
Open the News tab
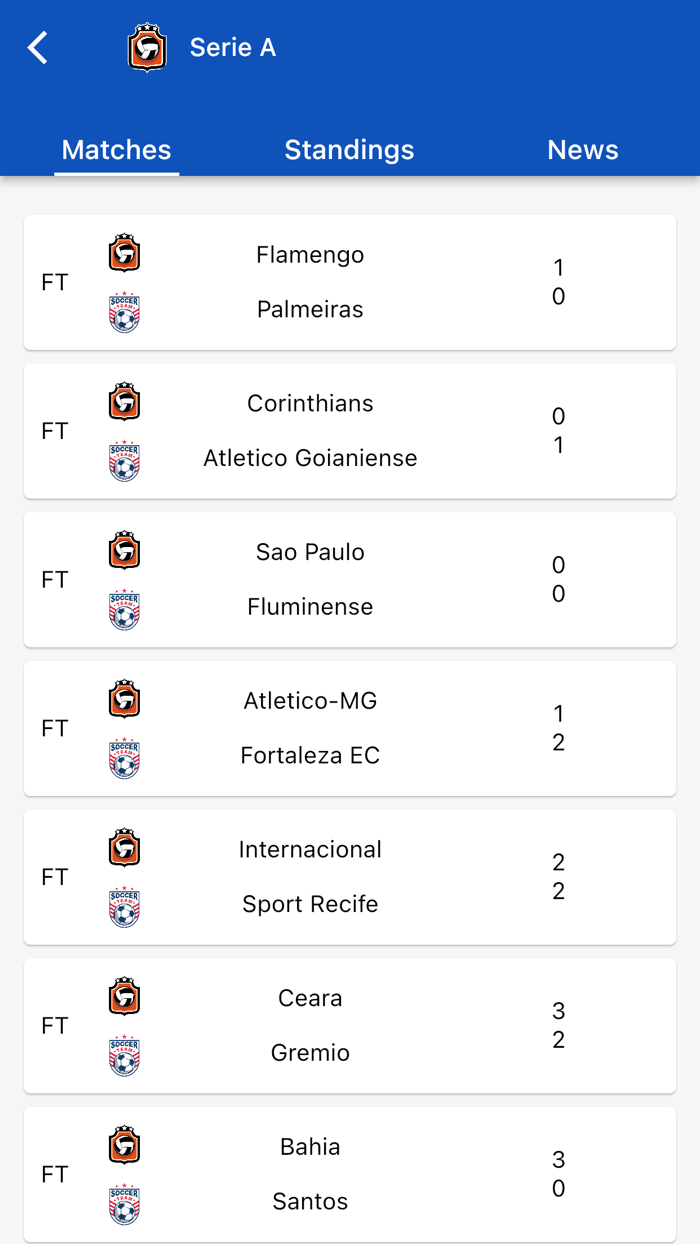583,149
